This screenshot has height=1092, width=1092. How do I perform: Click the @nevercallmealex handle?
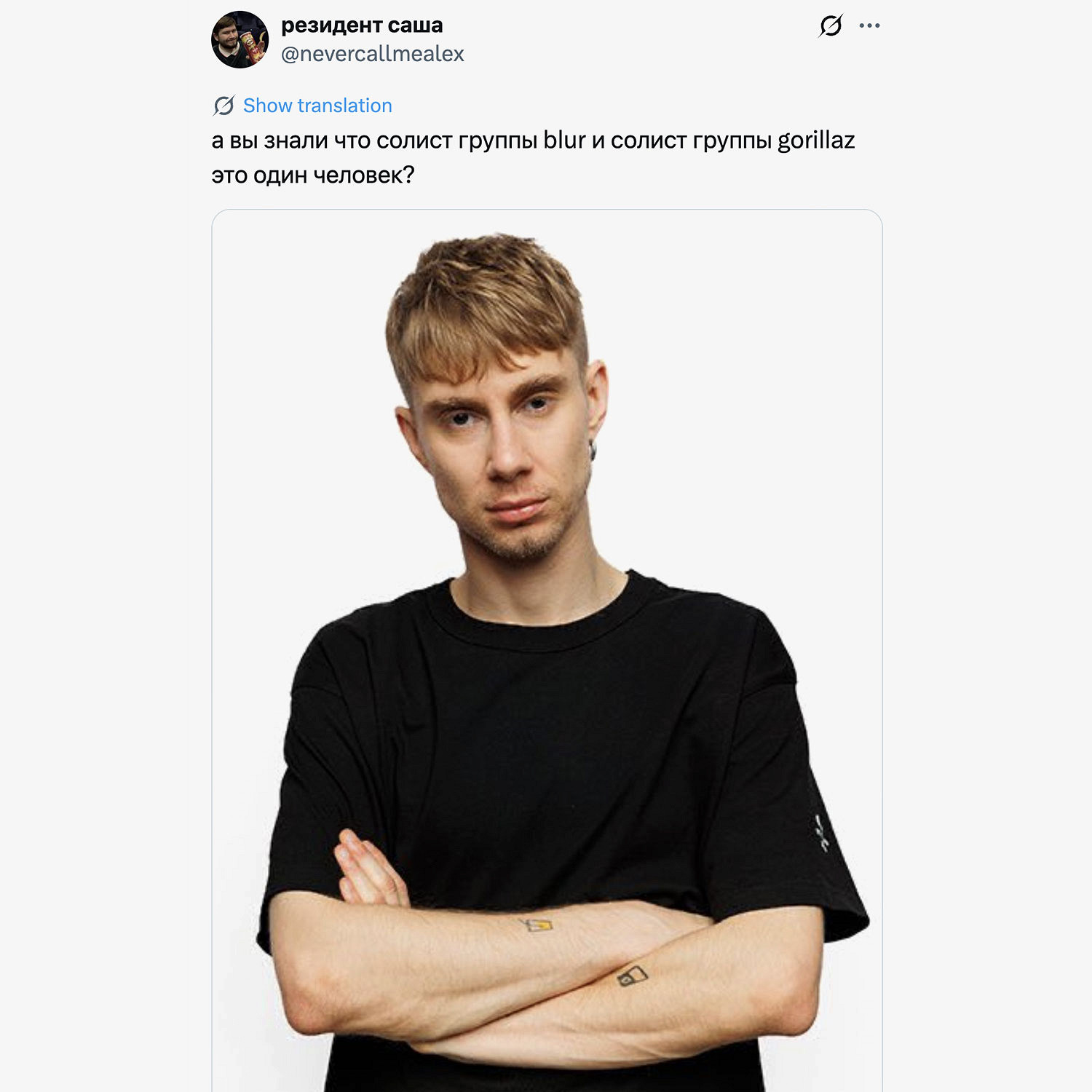(372, 54)
